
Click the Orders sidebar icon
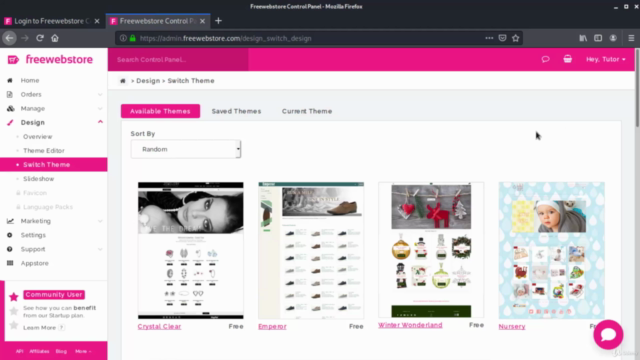tap(10, 94)
